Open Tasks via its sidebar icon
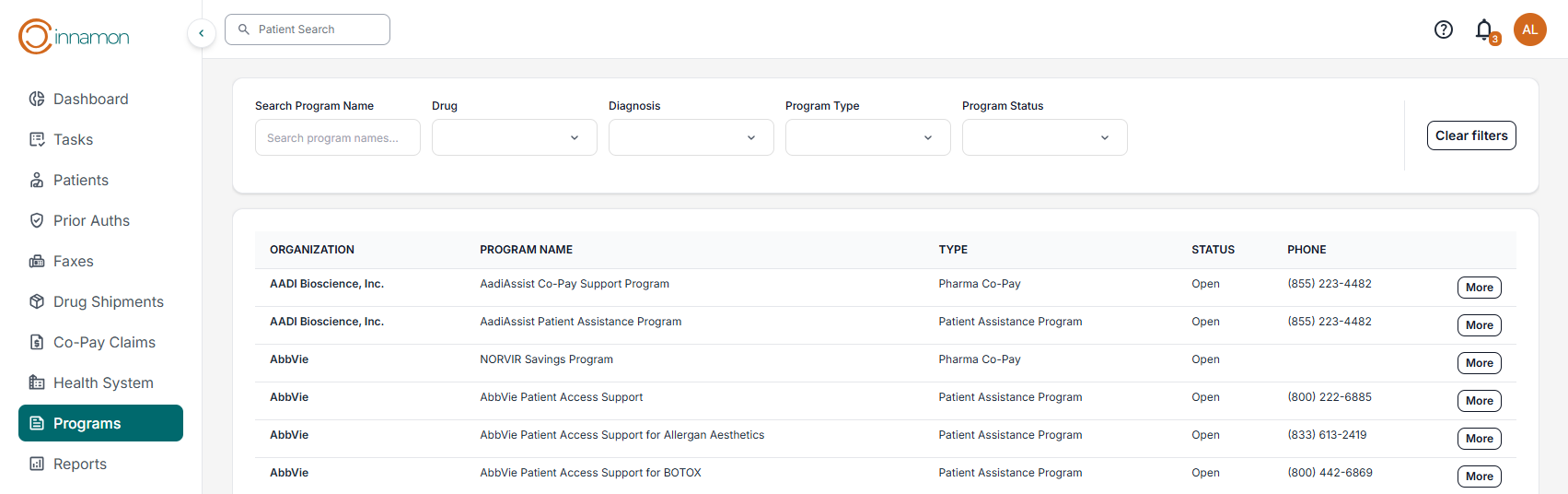The width and height of the screenshot is (1568, 494). tap(37, 139)
